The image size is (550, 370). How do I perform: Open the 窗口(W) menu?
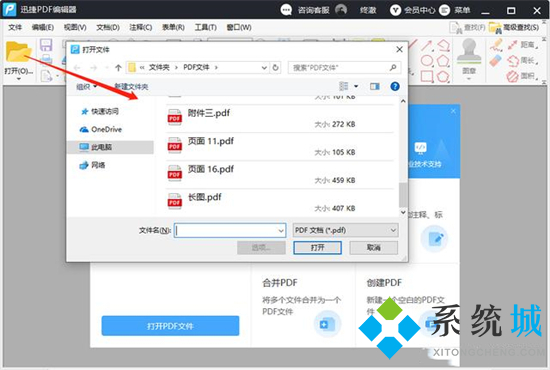pos(239,27)
